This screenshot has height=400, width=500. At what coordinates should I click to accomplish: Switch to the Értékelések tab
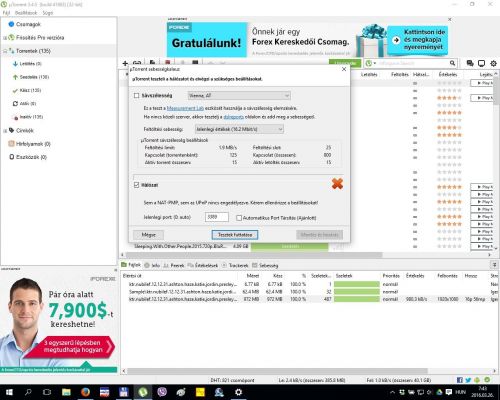pos(203,265)
